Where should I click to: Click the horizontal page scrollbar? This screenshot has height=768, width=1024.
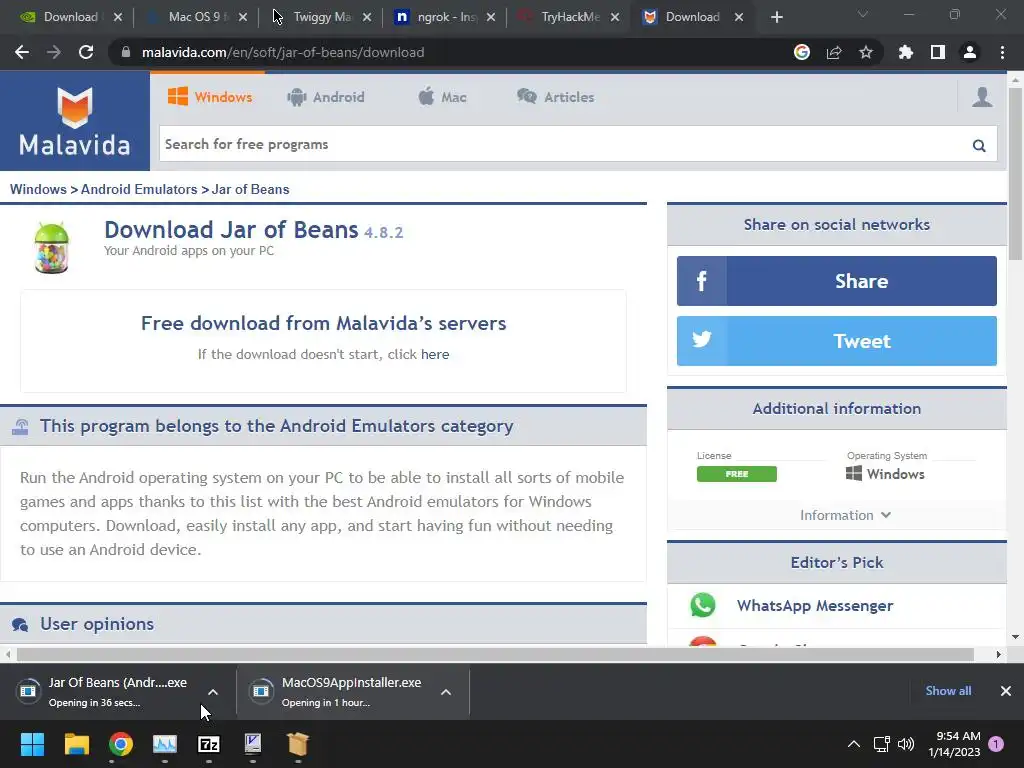(495, 654)
